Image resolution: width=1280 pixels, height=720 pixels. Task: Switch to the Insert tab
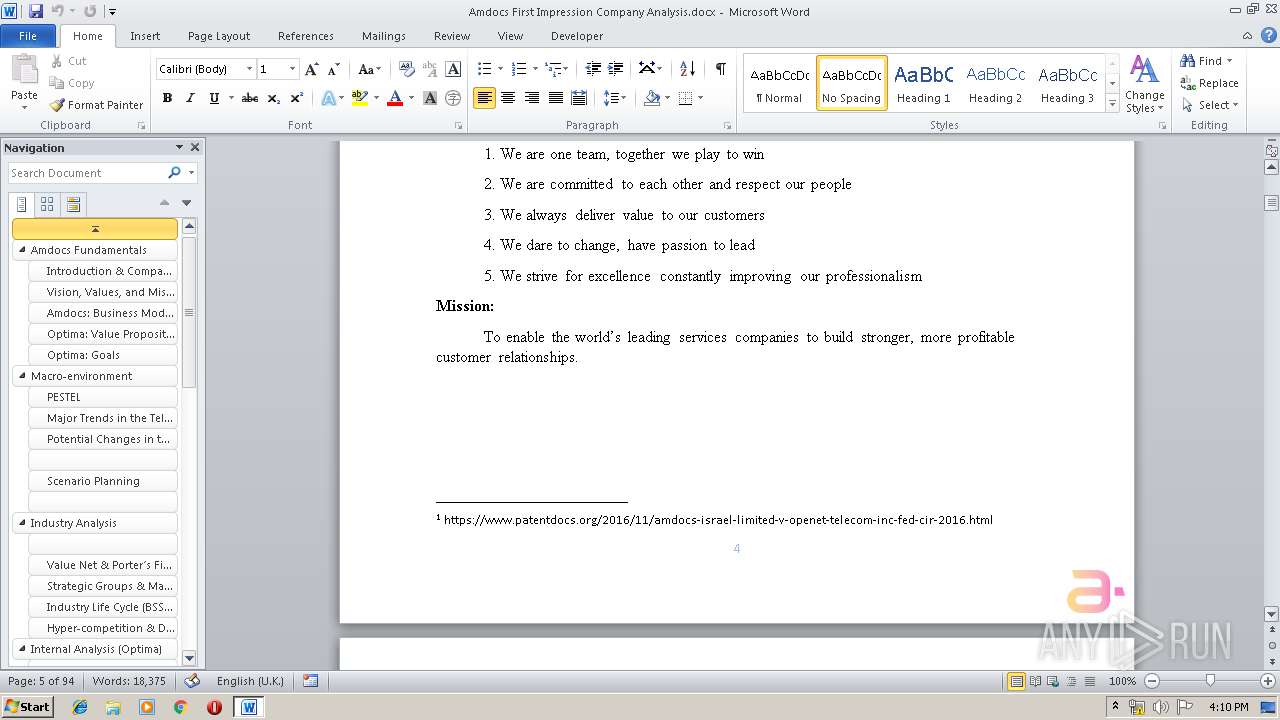pyautogui.click(x=145, y=36)
